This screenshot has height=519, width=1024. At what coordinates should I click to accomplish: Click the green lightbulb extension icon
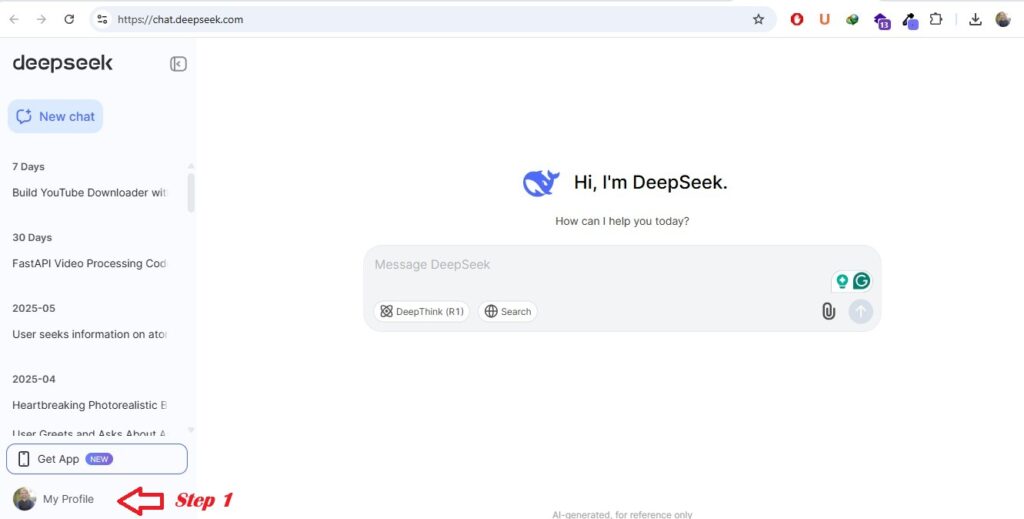tap(842, 281)
